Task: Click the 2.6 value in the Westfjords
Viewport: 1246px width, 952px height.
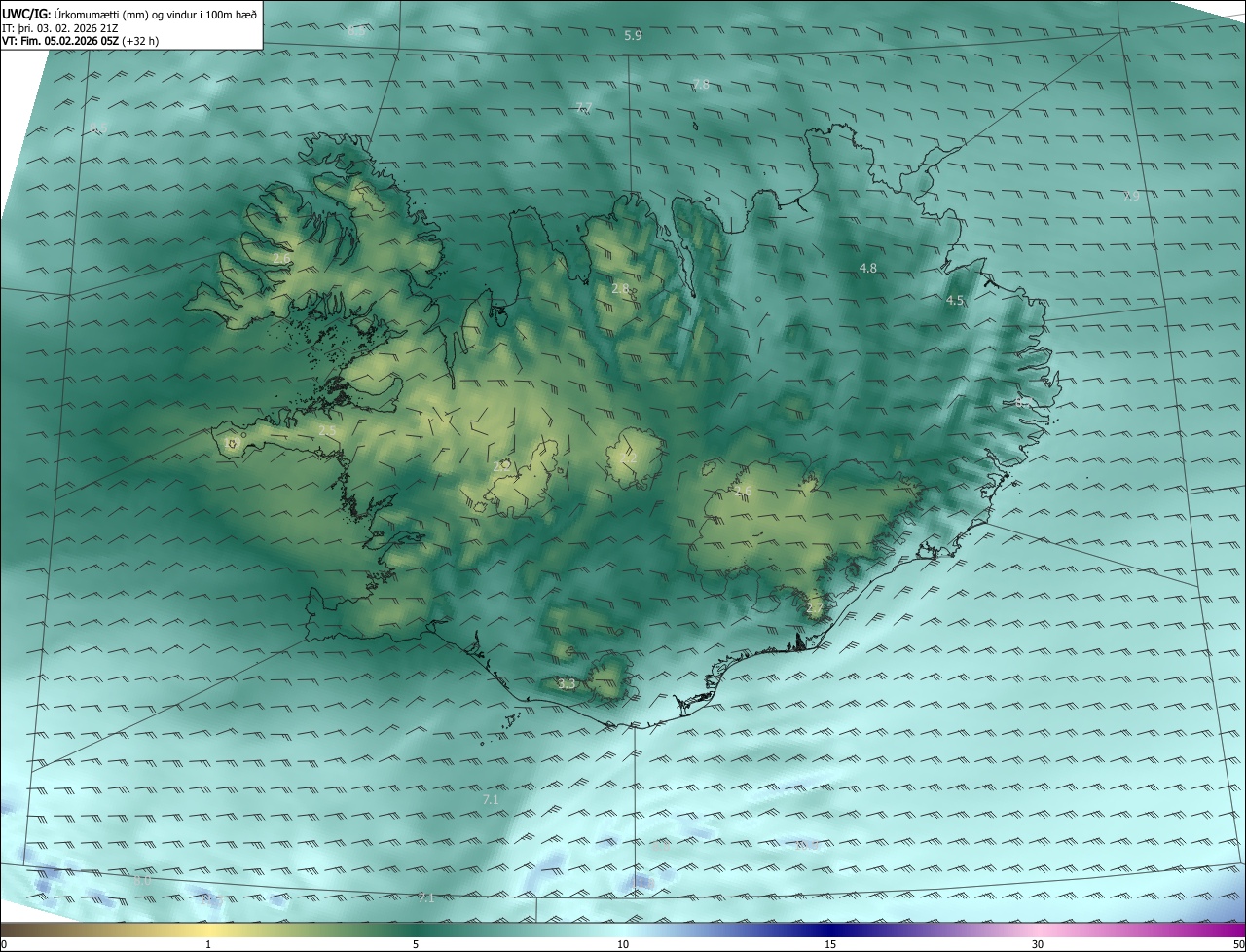Action: tap(280, 259)
